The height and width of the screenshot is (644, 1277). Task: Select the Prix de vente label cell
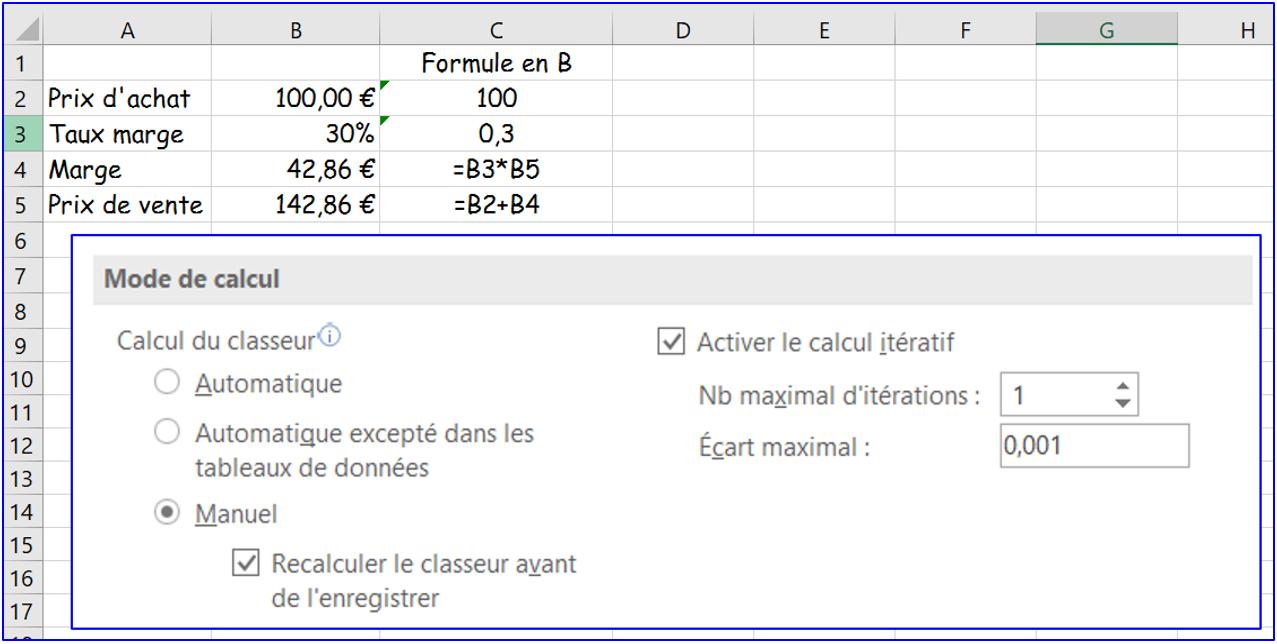(127, 205)
